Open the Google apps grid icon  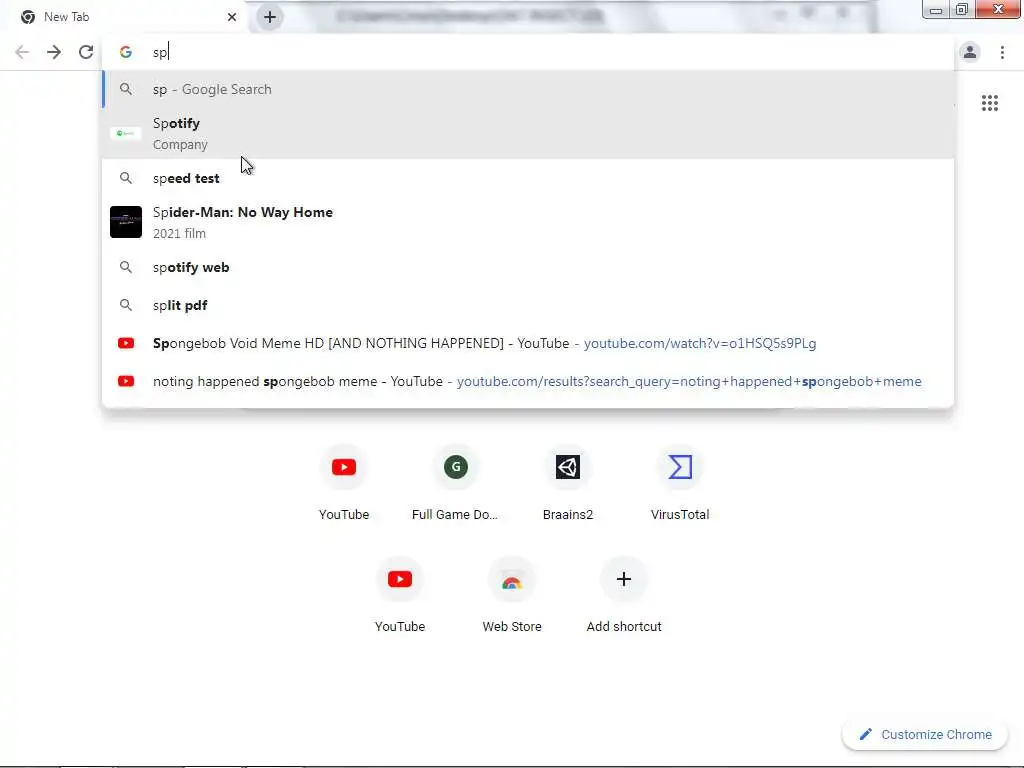point(989,103)
